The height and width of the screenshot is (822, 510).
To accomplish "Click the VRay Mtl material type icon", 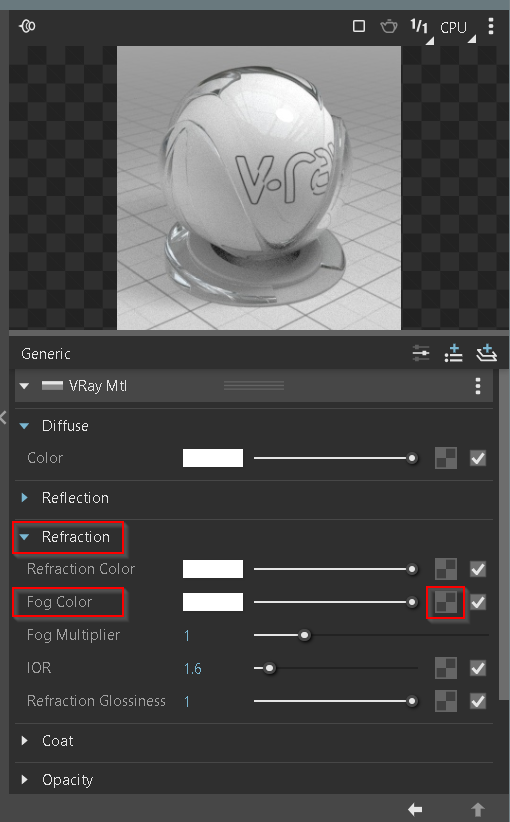I will (52, 386).
